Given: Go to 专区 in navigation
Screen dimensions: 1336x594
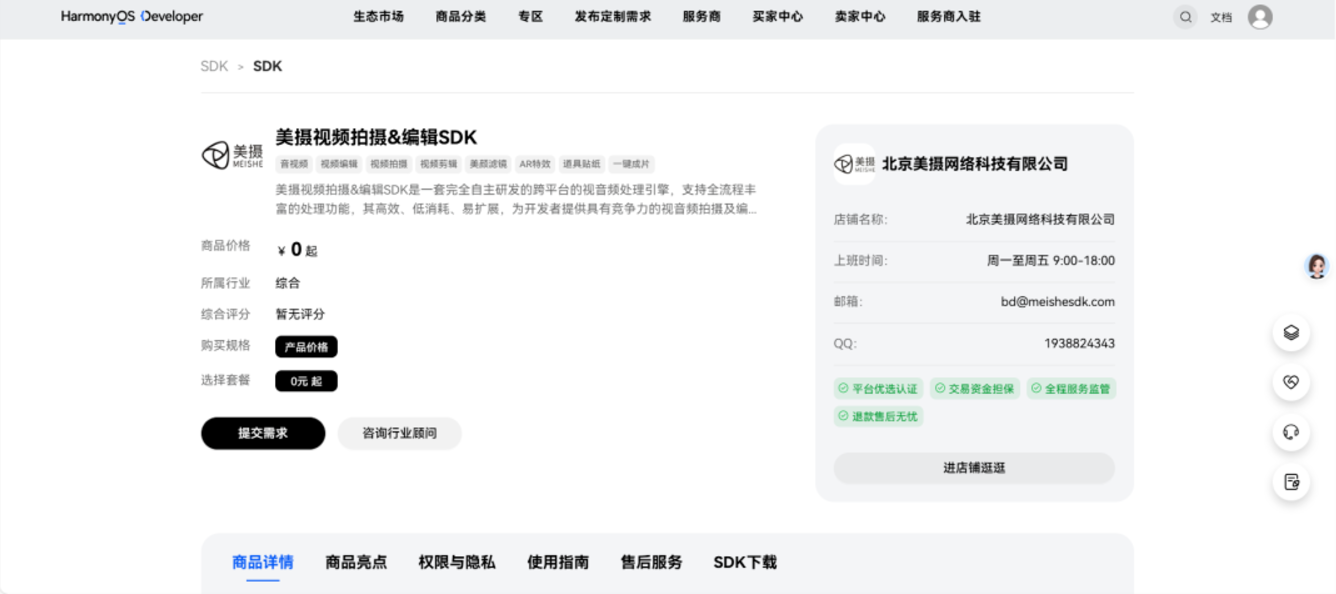Looking at the screenshot, I should tap(530, 17).
